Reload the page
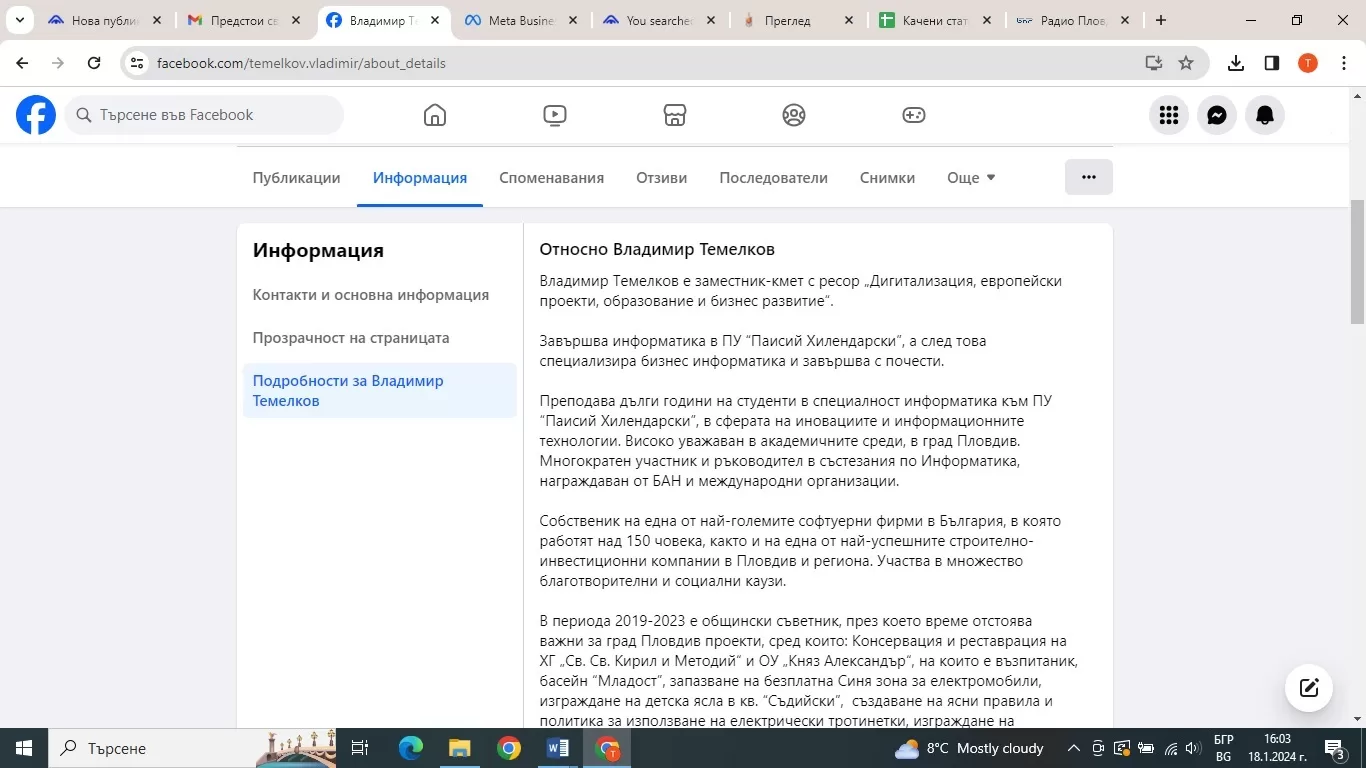 coord(94,63)
